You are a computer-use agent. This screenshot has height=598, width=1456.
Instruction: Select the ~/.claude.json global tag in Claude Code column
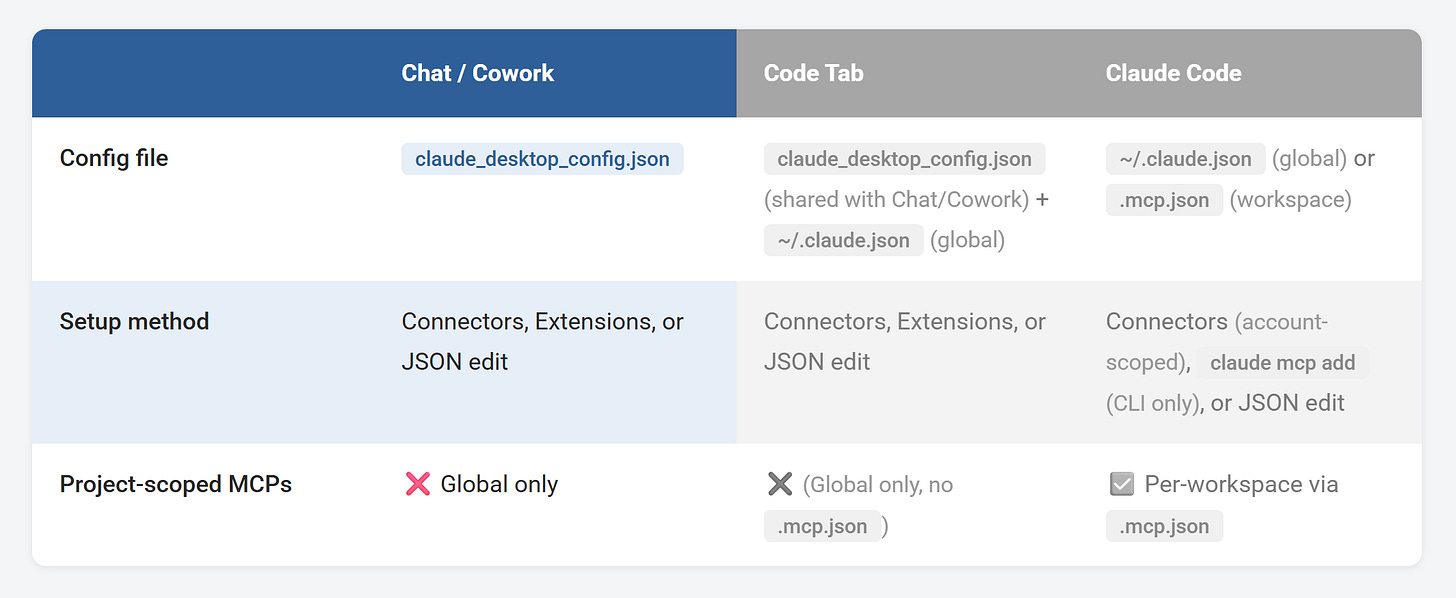[x=1185, y=158]
